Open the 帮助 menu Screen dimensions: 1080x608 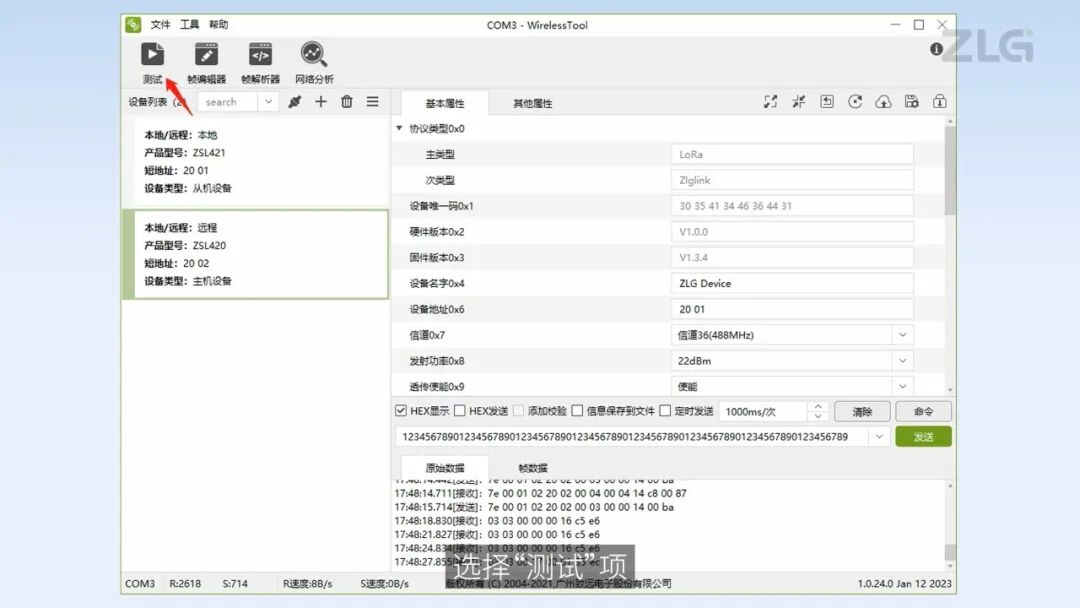(x=218, y=25)
